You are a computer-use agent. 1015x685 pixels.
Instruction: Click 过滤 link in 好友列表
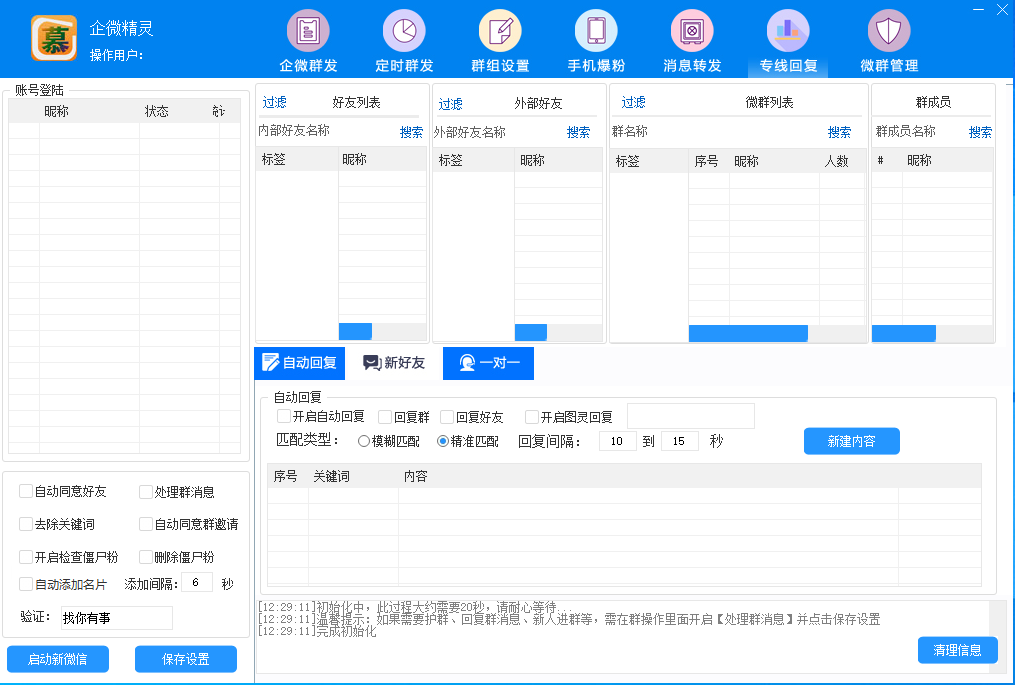[274, 102]
